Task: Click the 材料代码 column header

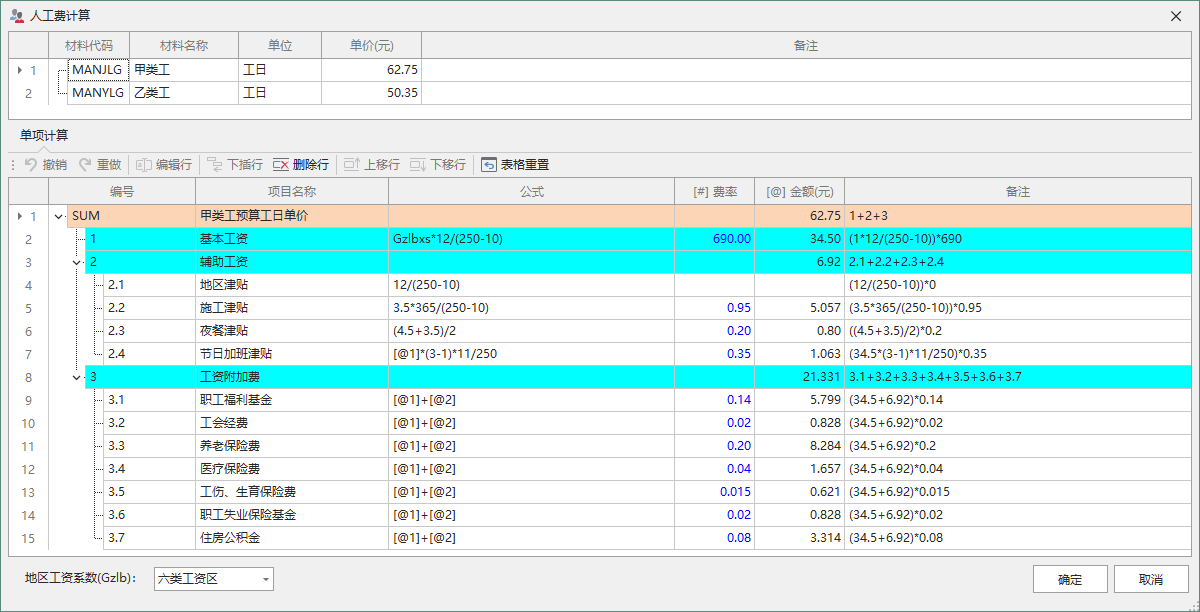Action: pyautogui.click(x=89, y=46)
